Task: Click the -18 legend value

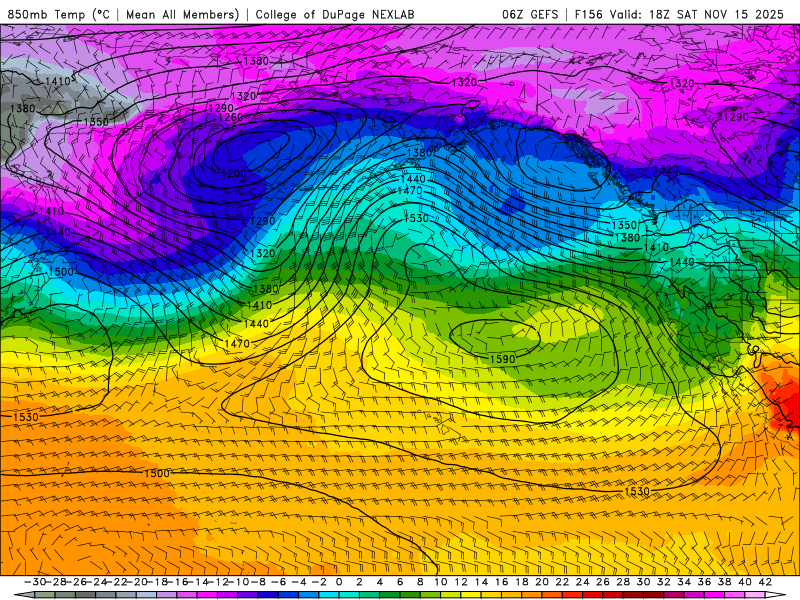Action: click(157, 582)
